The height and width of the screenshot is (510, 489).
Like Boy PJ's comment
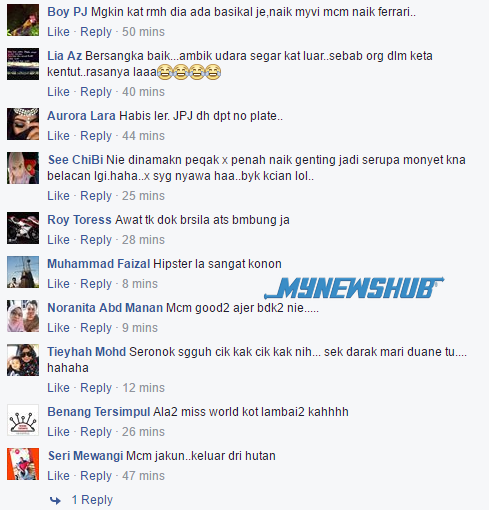click(x=58, y=32)
